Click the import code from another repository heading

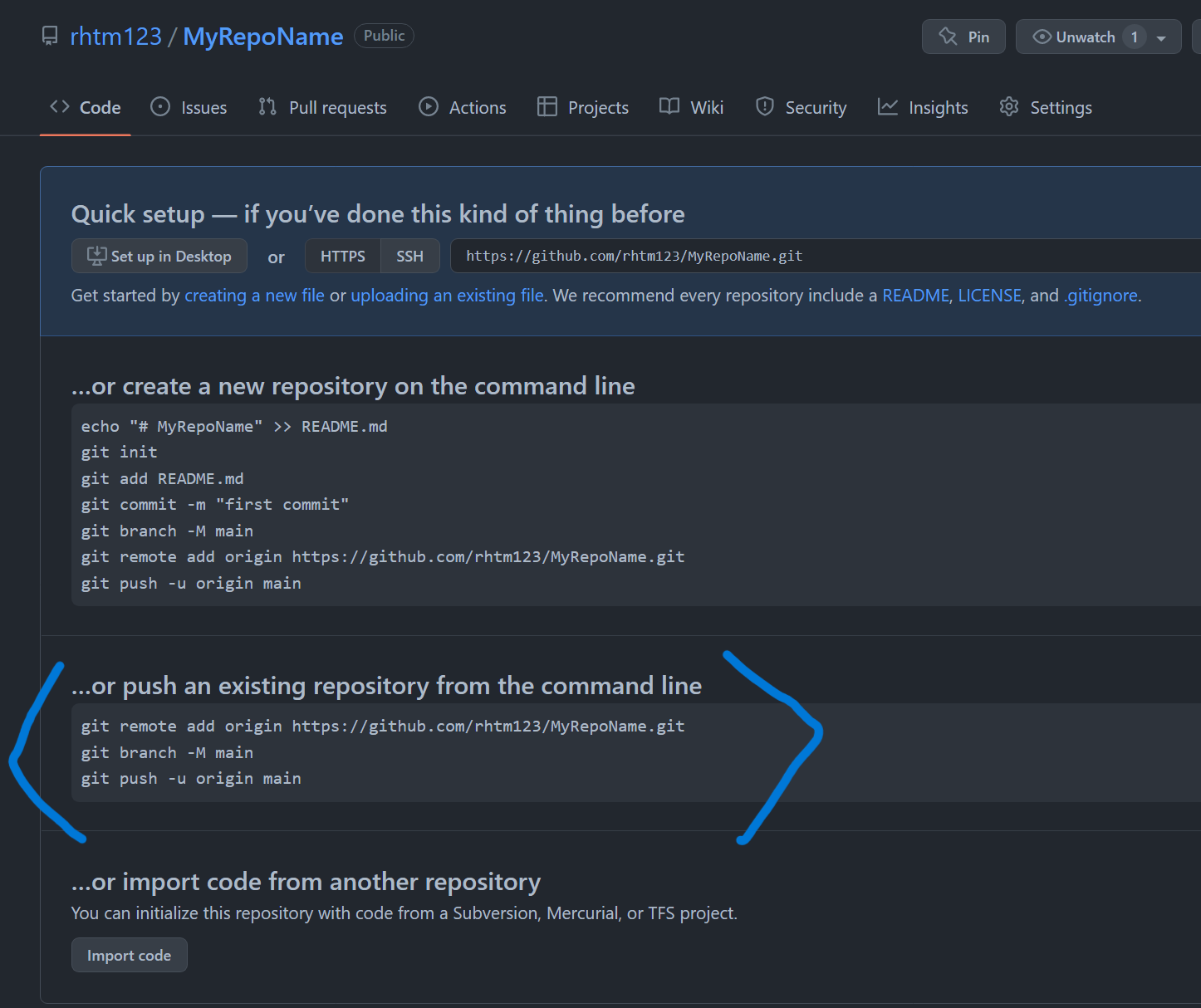(306, 882)
